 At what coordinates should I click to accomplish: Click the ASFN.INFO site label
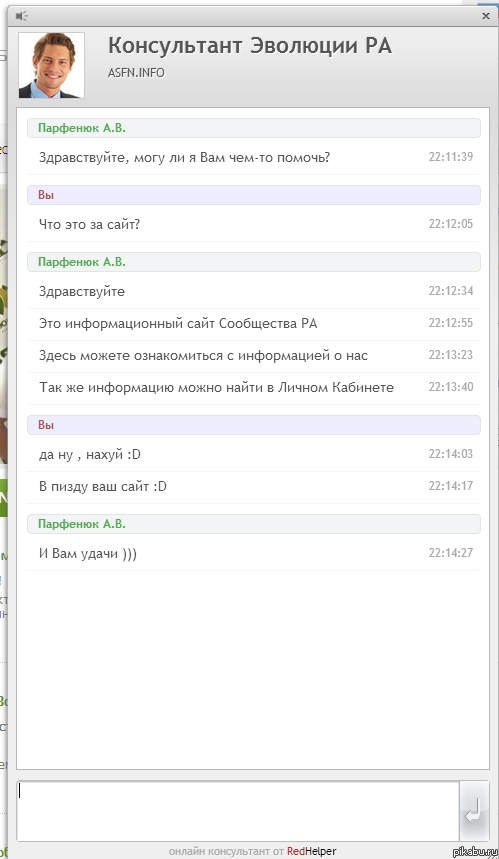pos(136,73)
